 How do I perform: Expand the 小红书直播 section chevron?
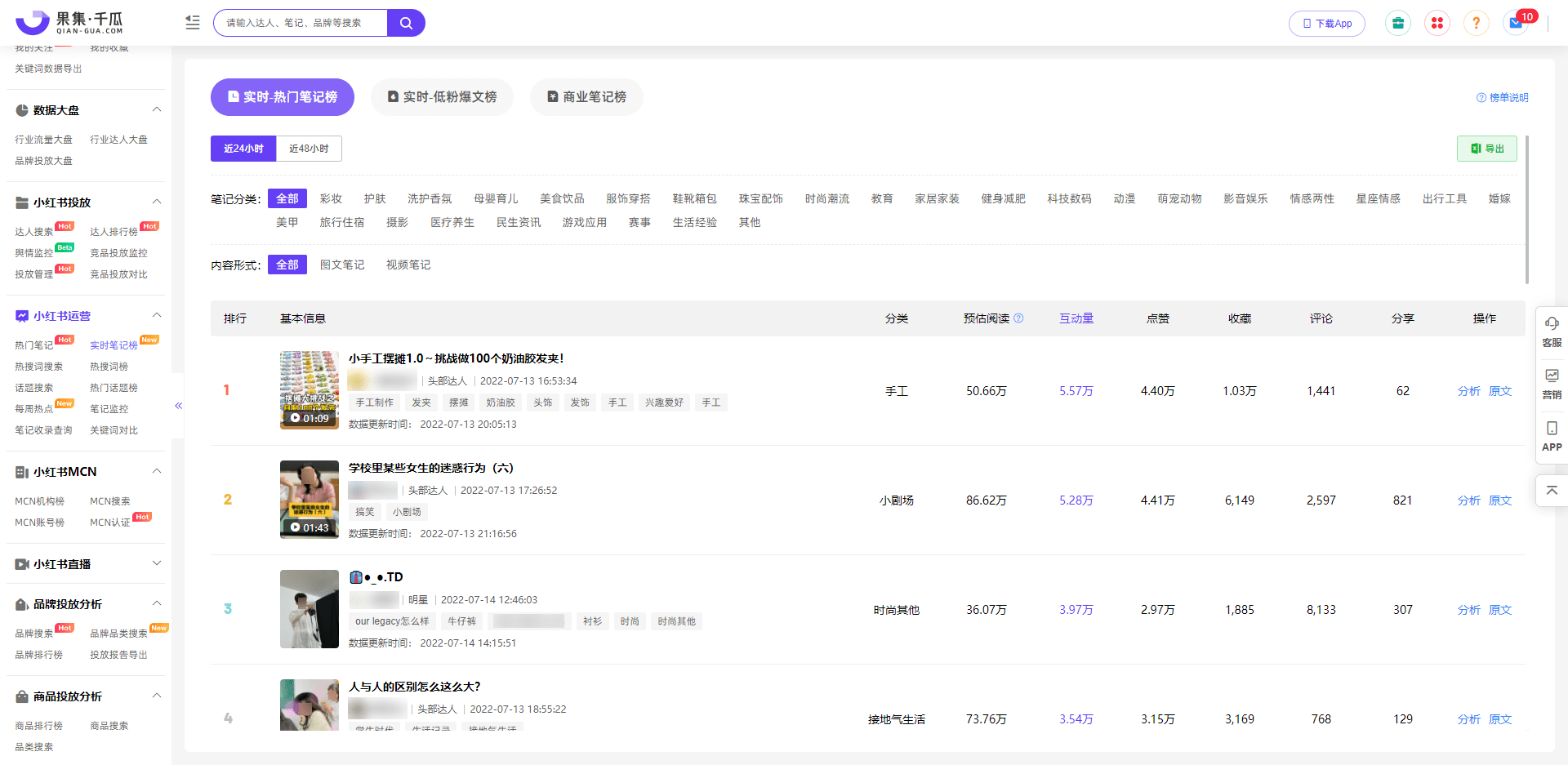point(157,563)
